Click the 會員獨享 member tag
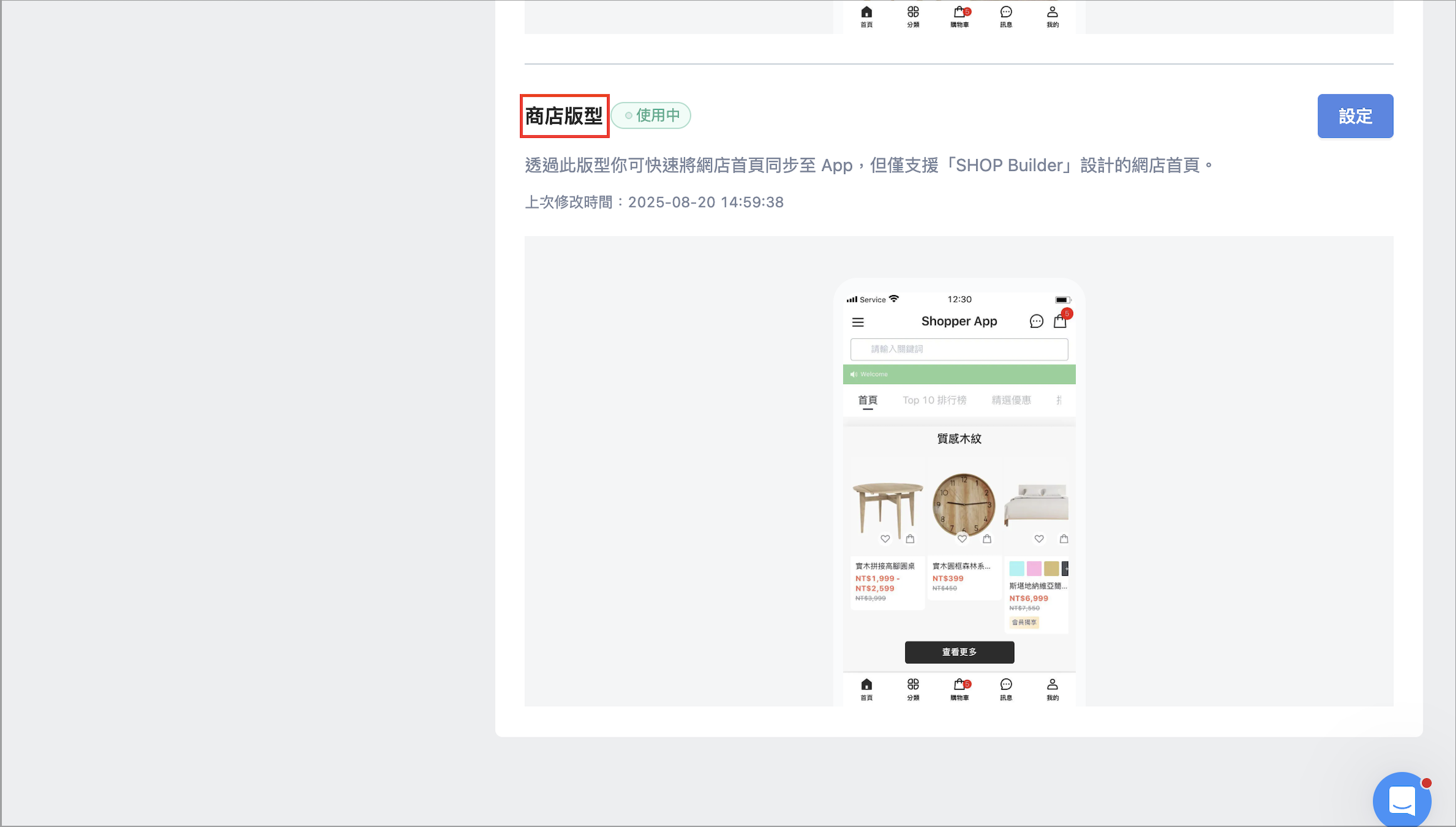This screenshot has width=1456, height=827. (x=1024, y=622)
